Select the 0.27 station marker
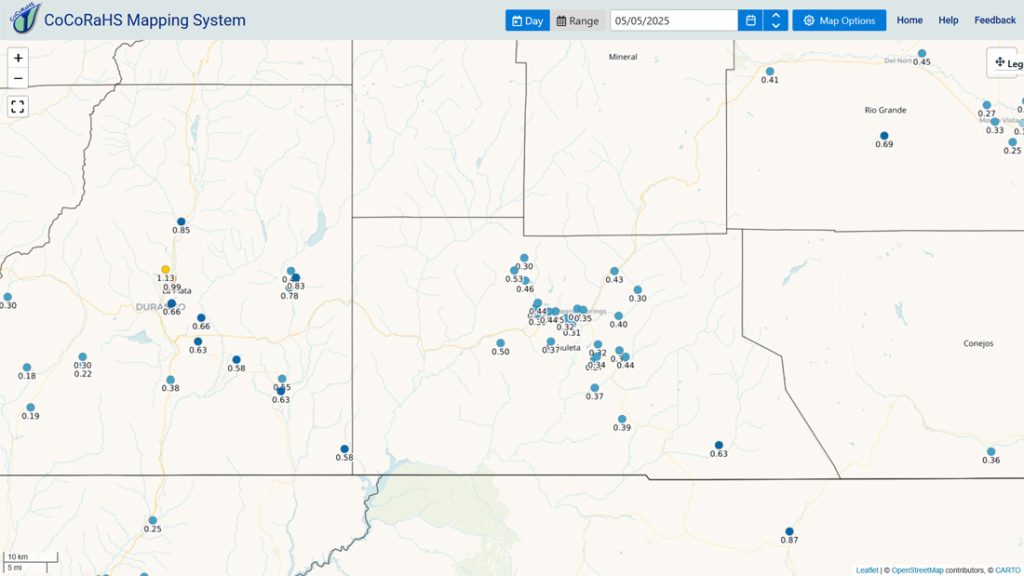1024x576 pixels. pyautogui.click(x=987, y=105)
